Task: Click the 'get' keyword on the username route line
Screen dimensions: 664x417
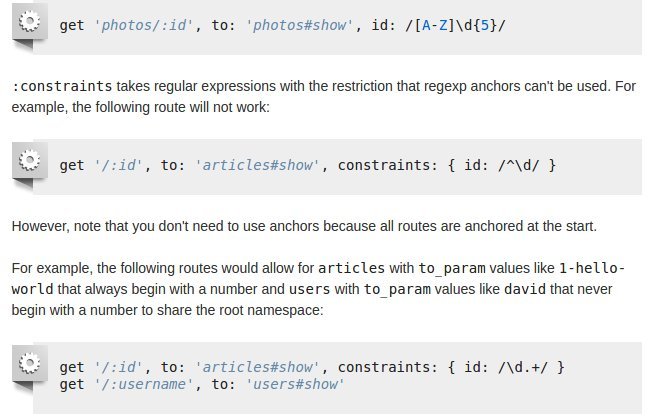Action: click(x=72, y=384)
